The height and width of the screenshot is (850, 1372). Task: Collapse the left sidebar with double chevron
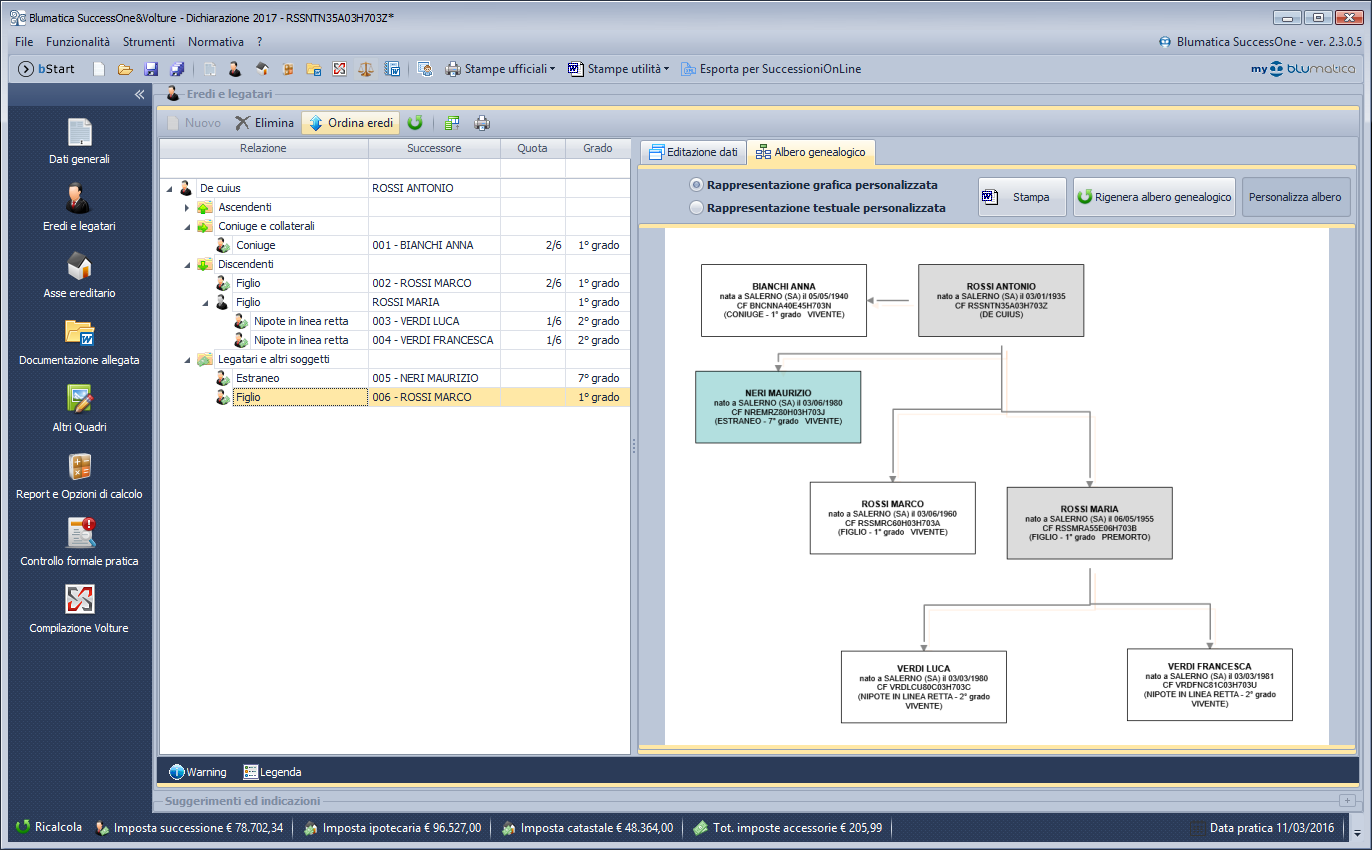tap(139, 94)
